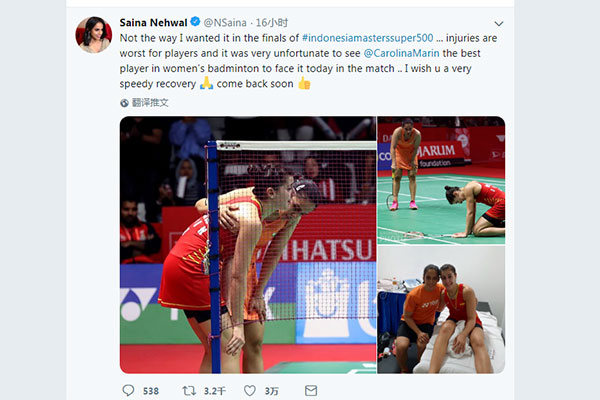
Task: Open the 16小时 tweet timestamp
Action: pos(272,23)
